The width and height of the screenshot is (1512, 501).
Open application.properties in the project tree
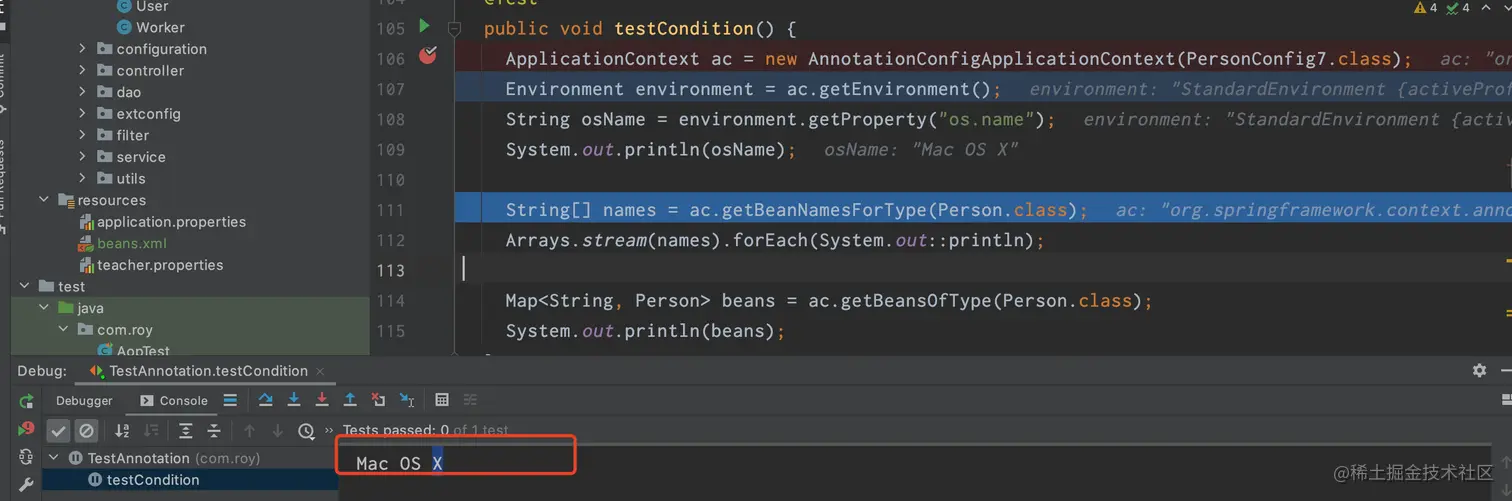(x=170, y=222)
